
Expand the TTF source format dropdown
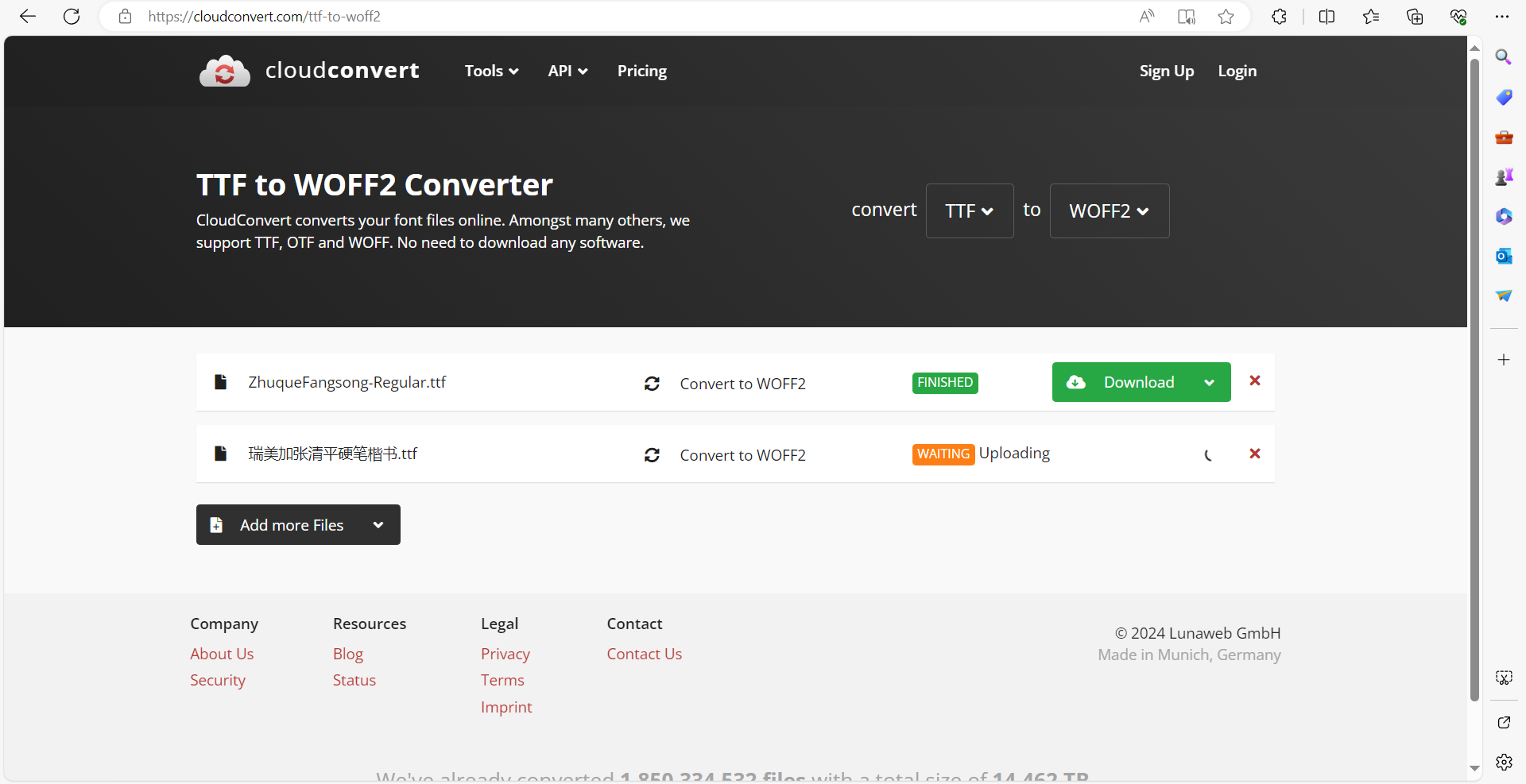969,211
